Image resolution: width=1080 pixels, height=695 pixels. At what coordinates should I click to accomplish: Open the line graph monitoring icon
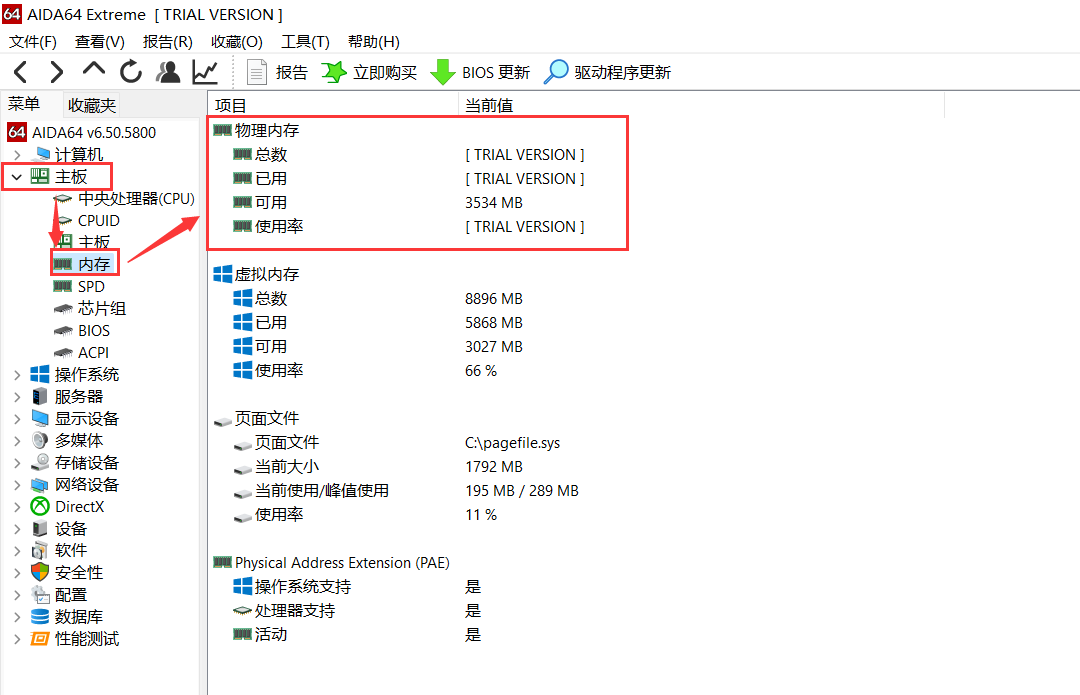(205, 71)
